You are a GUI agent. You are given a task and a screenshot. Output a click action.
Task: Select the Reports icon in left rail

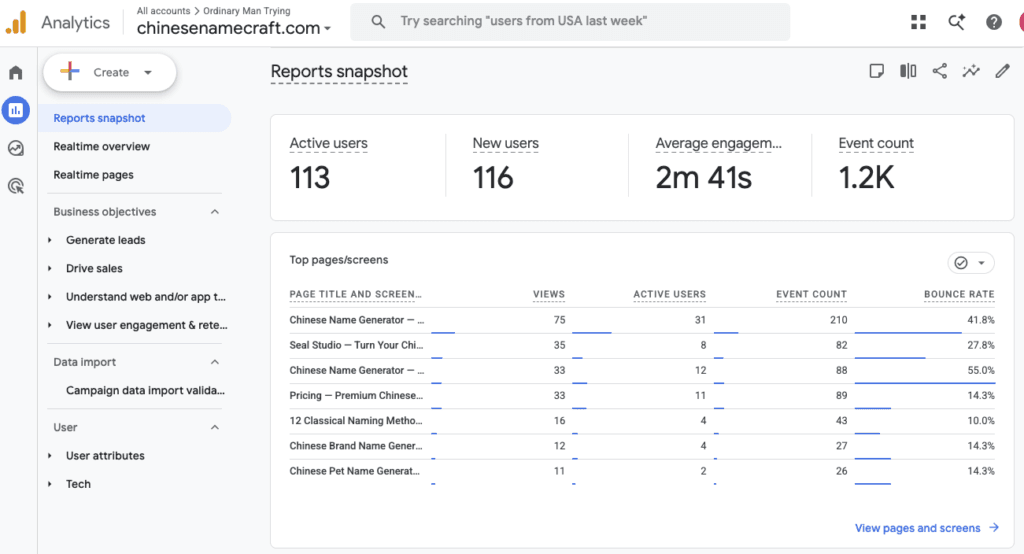[x=16, y=110]
